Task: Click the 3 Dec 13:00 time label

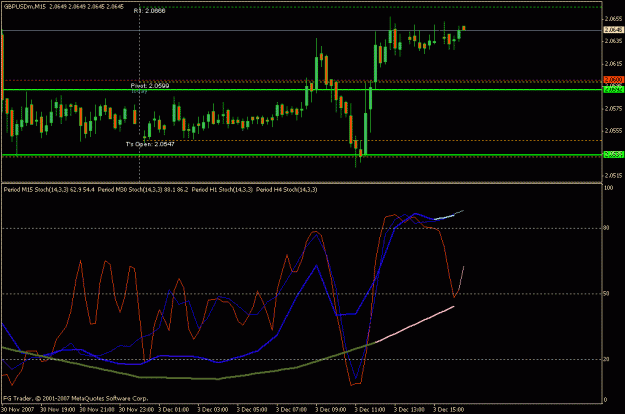Action: (409, 409)
